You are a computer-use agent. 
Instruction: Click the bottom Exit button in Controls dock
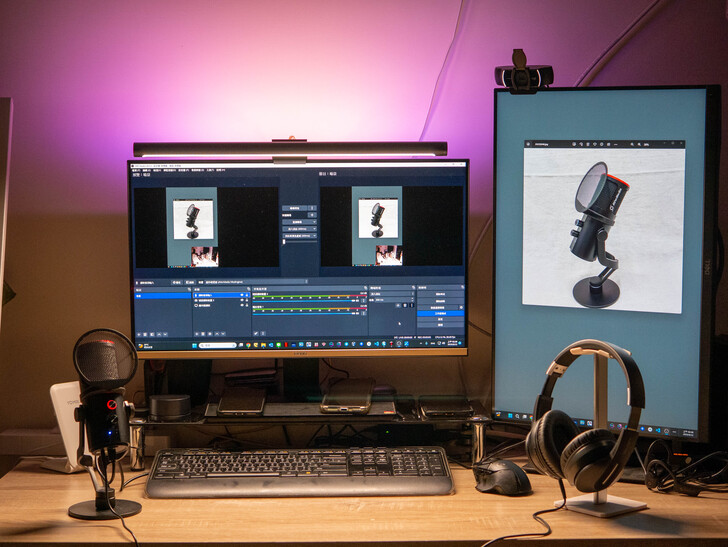(x=441, y=325)
